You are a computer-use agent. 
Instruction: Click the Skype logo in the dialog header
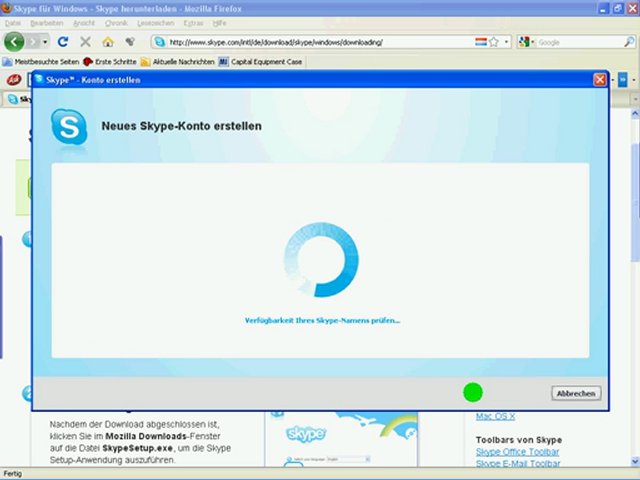69,127
